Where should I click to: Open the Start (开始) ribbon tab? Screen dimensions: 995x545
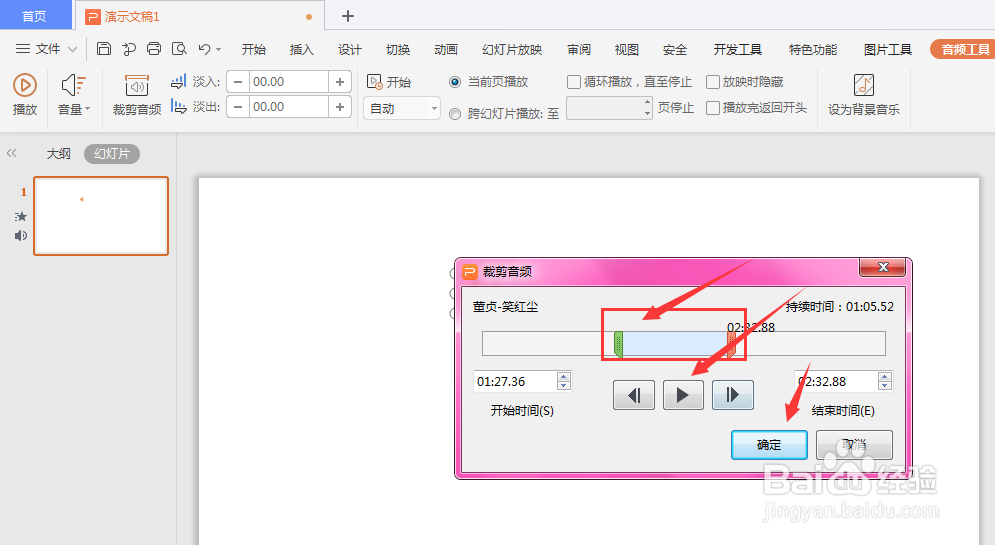click(x=254, y=49)
